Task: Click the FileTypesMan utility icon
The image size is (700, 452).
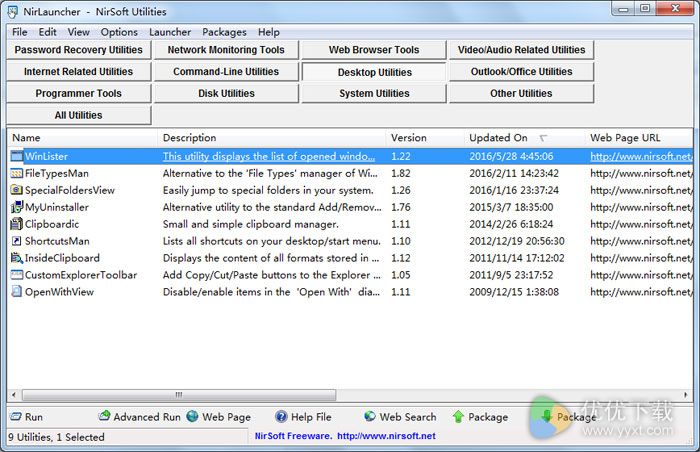Action: click(x=17, y=173)
